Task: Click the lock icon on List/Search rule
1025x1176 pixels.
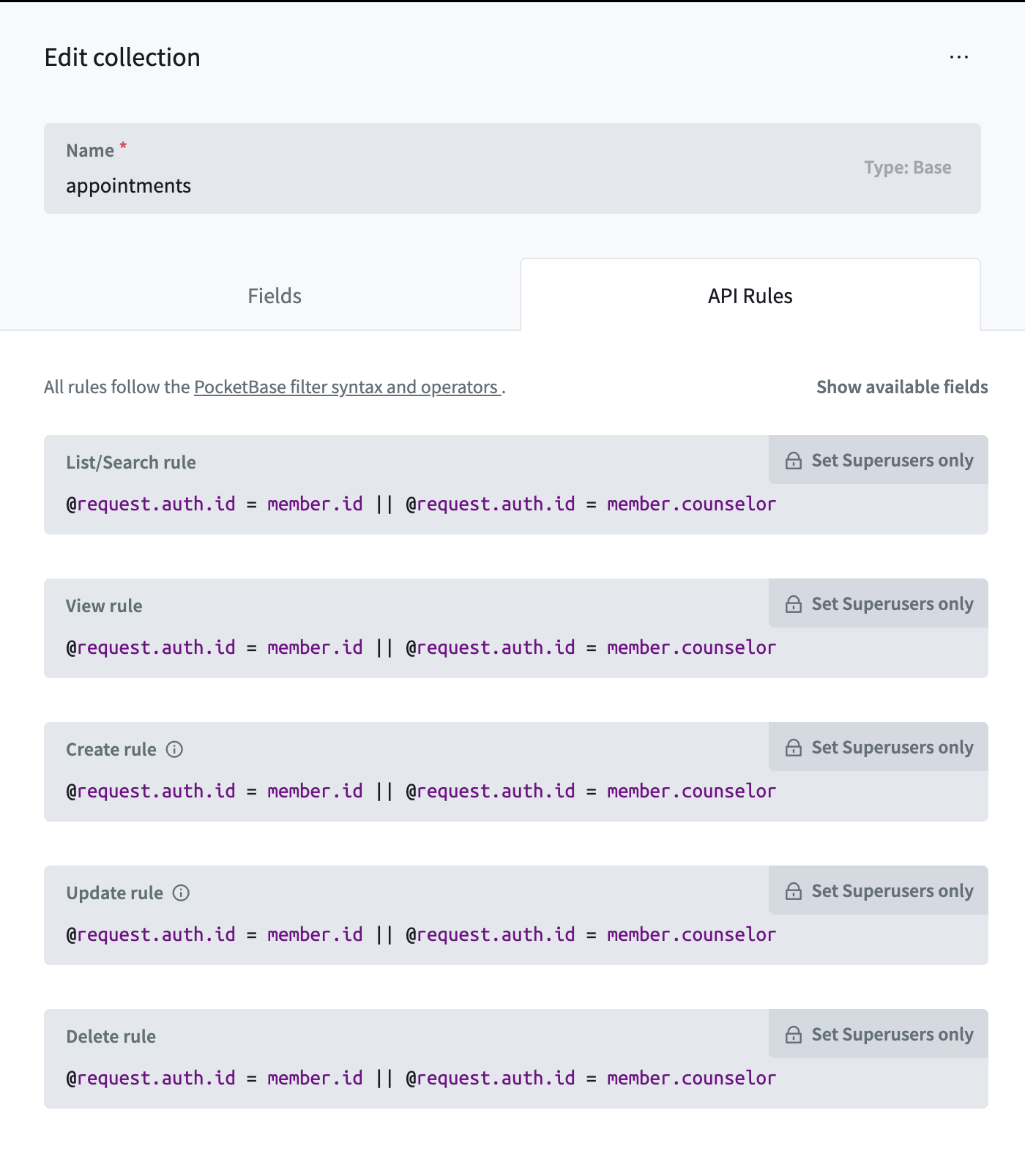Action: [793, 461]
